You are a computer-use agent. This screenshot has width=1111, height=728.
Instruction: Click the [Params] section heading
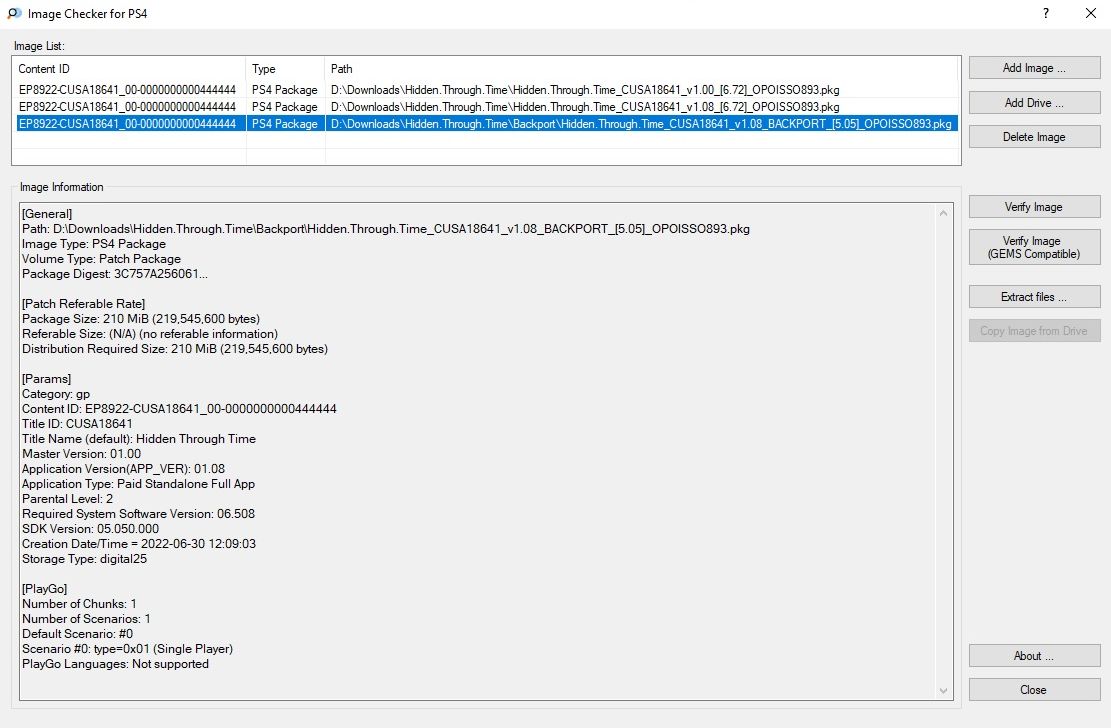[x=47, y=379]
